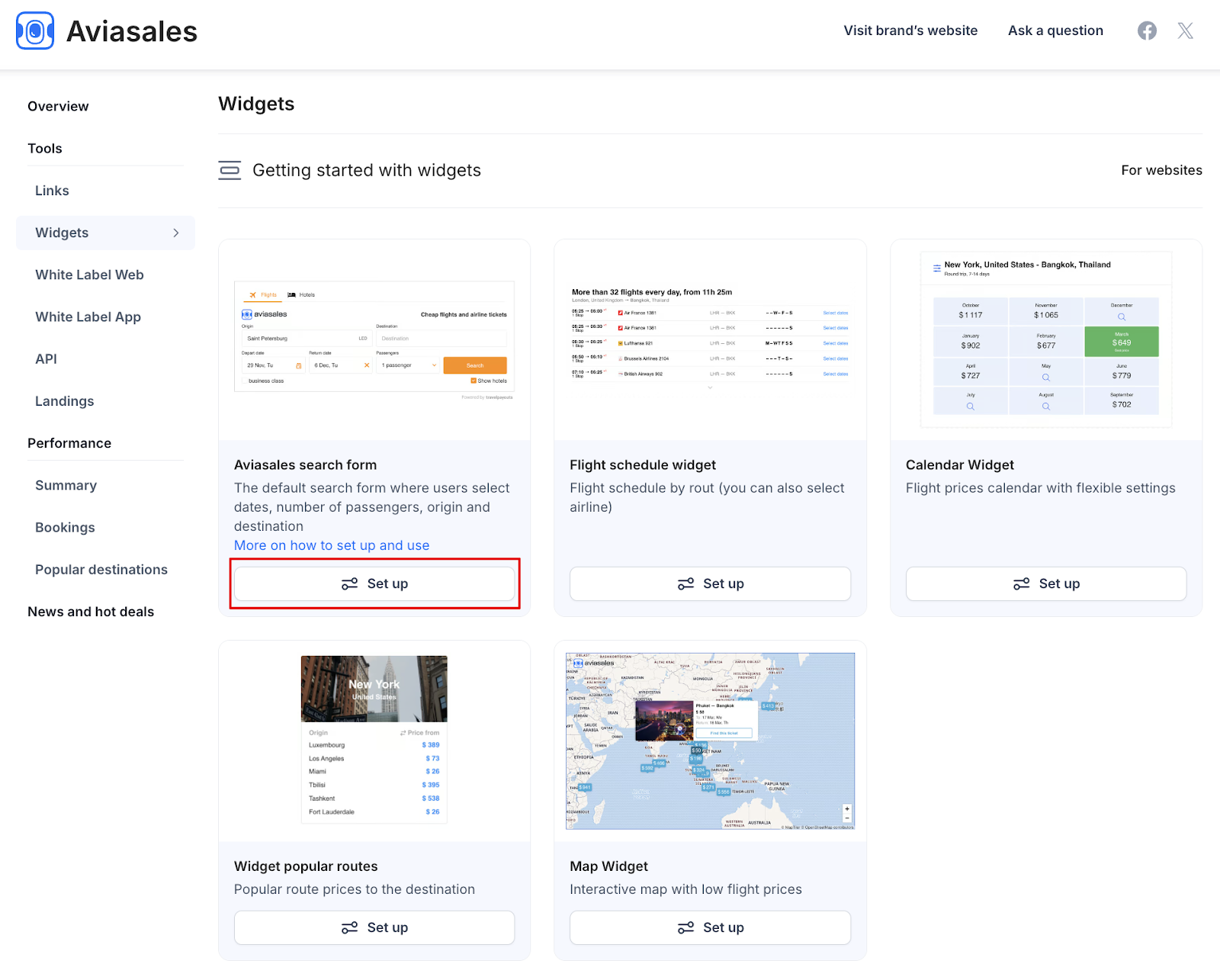This screenshot has width=1220, height=980.
Task: Open News and hot deals
Action: 91,612
